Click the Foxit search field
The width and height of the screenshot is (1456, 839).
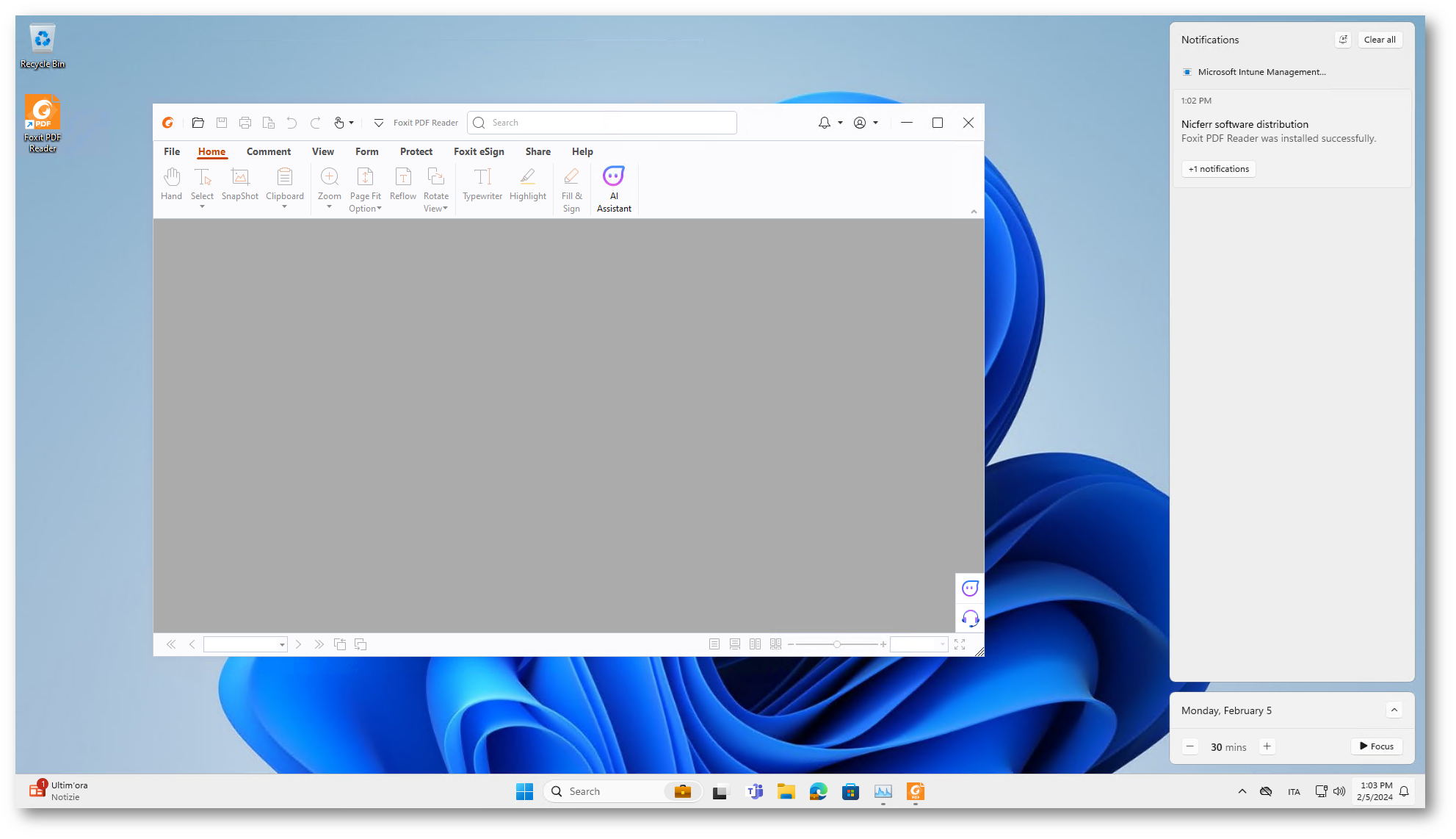(x=609, y=123)
